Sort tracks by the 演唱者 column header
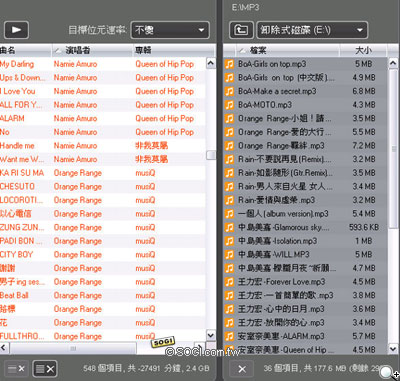This screenshot has height=381, width=400. pos(92,50)
